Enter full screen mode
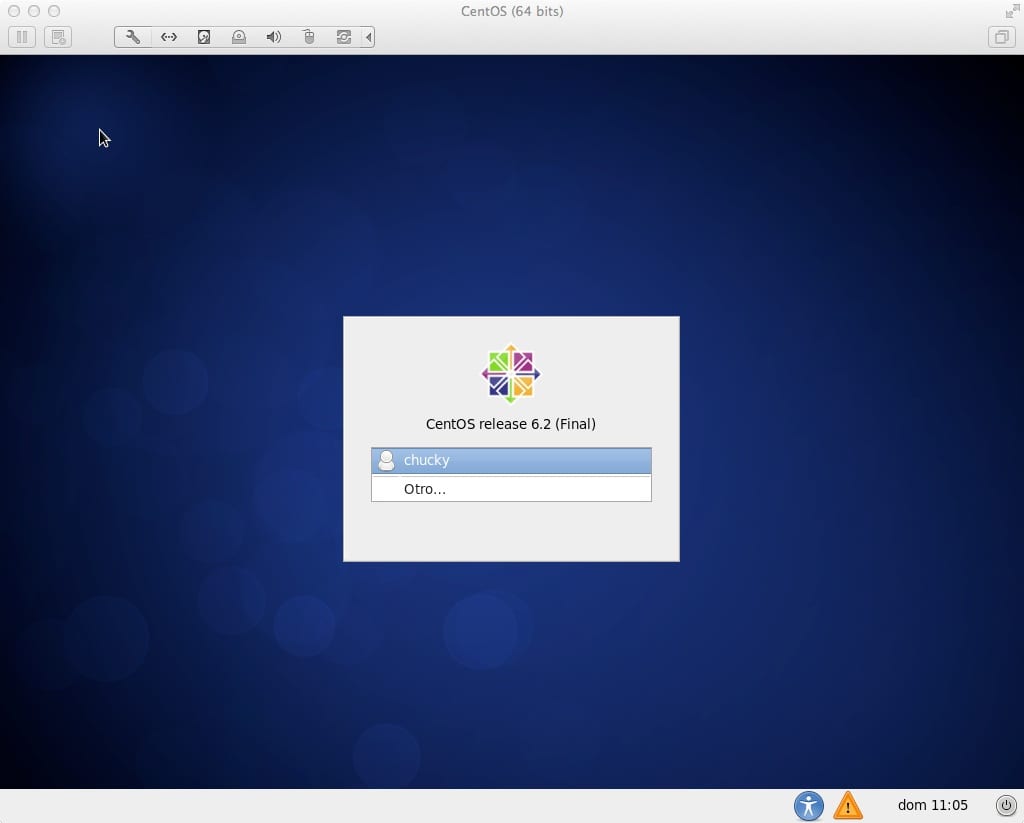Viewport: 1024px width, 823px height. 1011,11
